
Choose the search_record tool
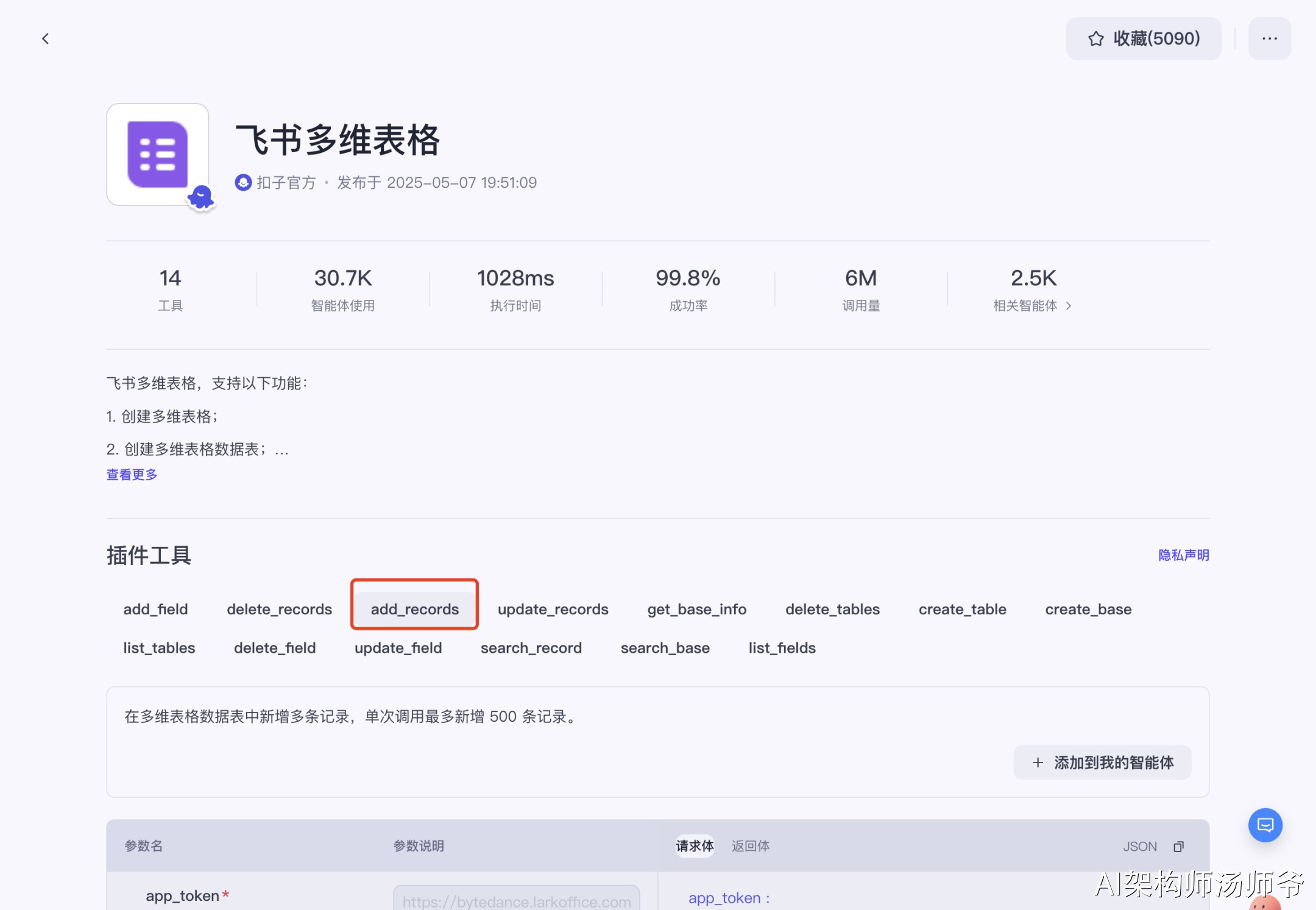pyautogui.click(x=531, y=648)
